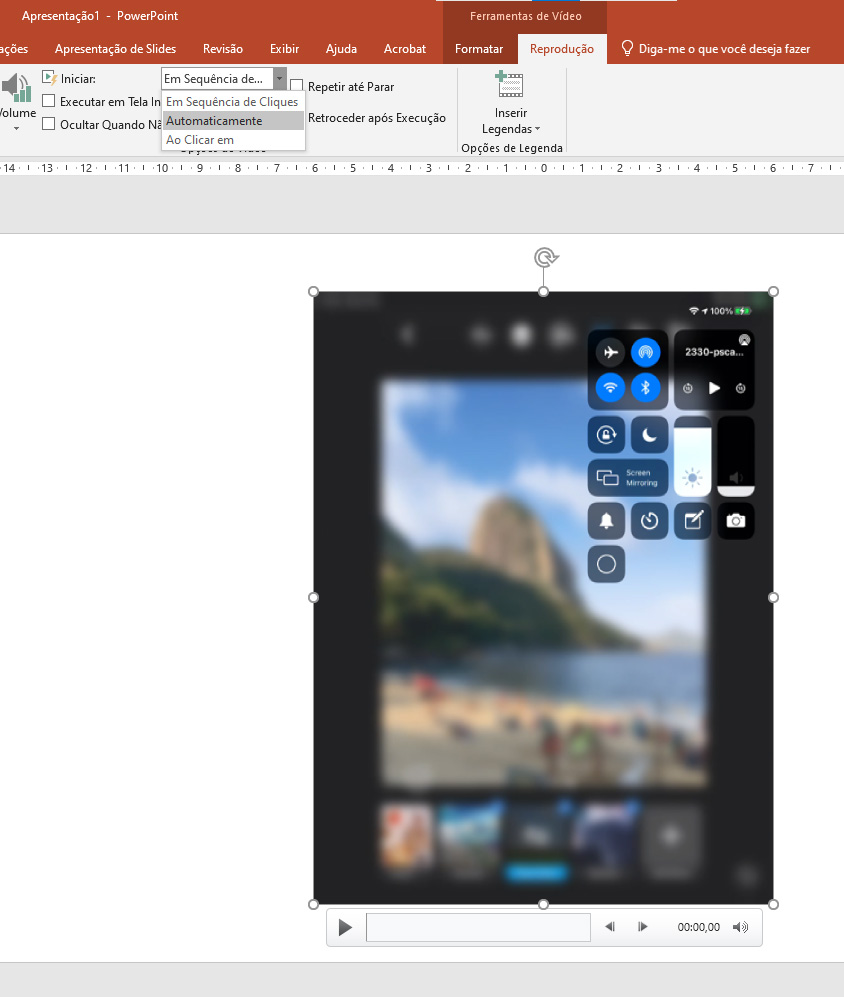Open Apresentação de Slides tab
Image resolution: width=844 pixels, height=997 pixels.
tap(115, 48)
